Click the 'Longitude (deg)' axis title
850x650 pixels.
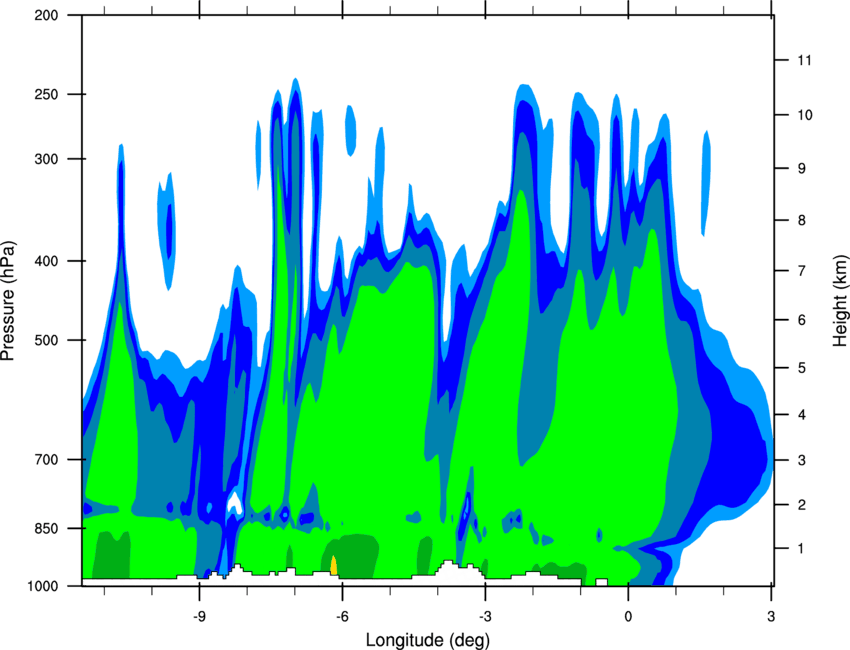[428, 640]
